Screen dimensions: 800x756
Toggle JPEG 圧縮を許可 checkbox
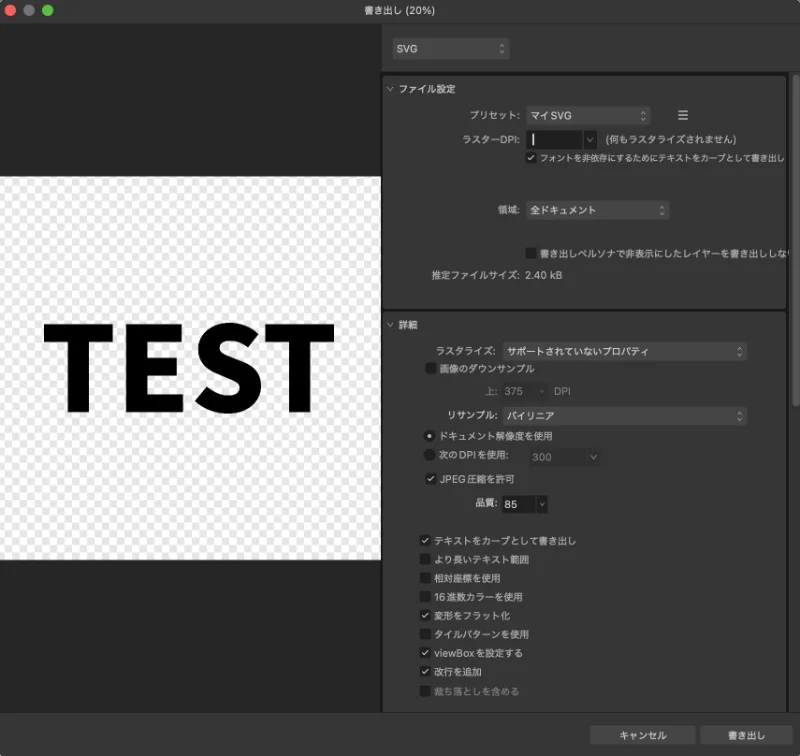pyautogui.click(x=431, y=478)
